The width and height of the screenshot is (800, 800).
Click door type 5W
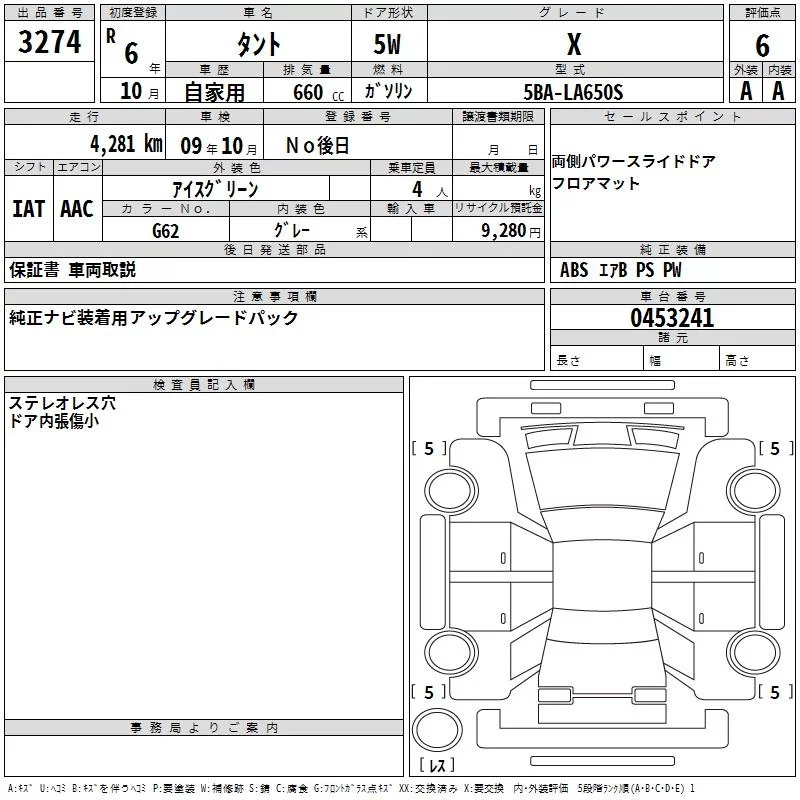point(387,44)
